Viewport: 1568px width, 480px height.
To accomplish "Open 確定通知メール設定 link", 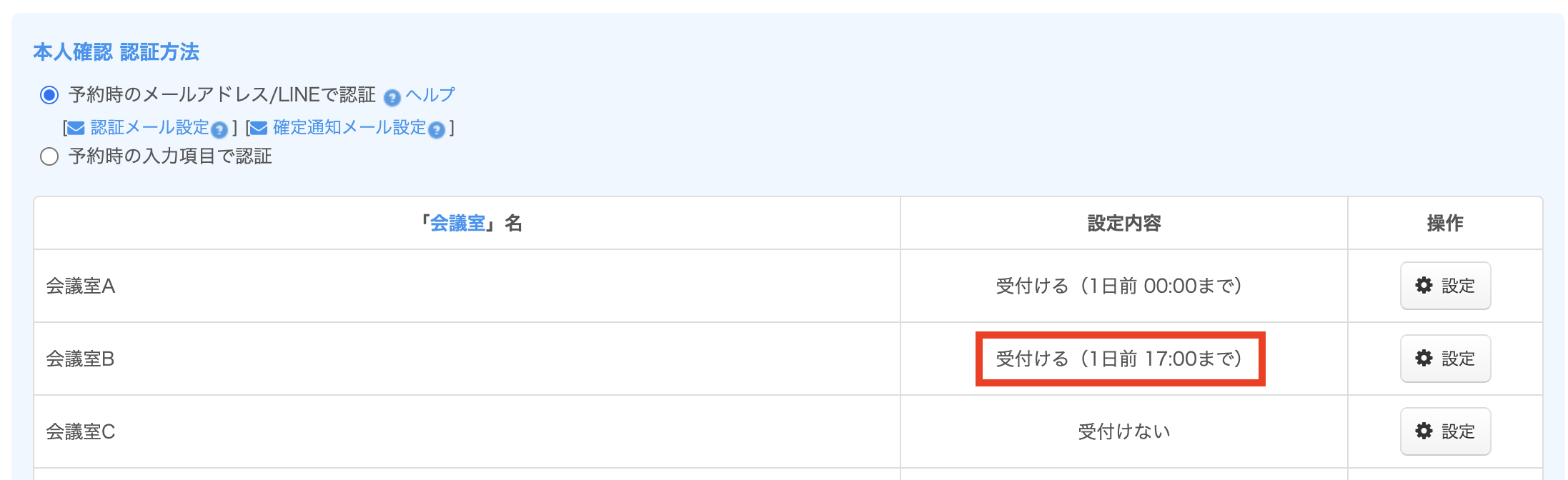I will tap(349, 128).
